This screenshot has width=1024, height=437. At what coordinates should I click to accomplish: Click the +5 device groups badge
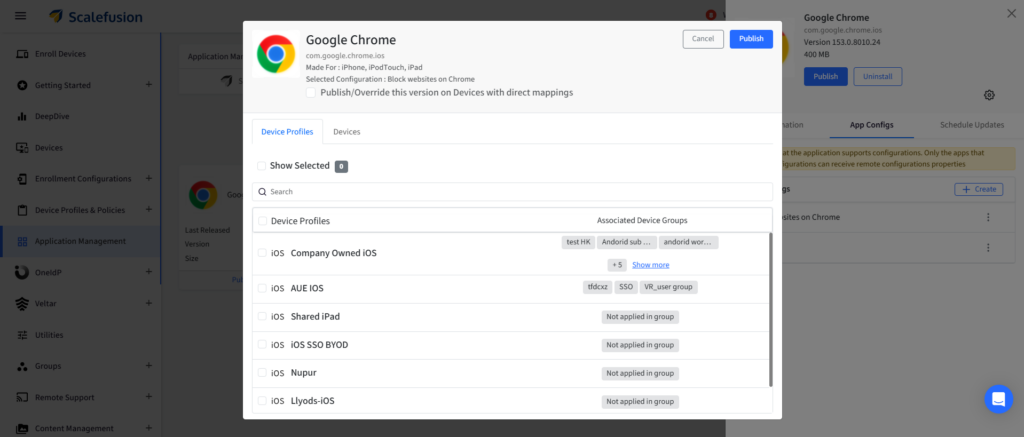coord(617,265)
